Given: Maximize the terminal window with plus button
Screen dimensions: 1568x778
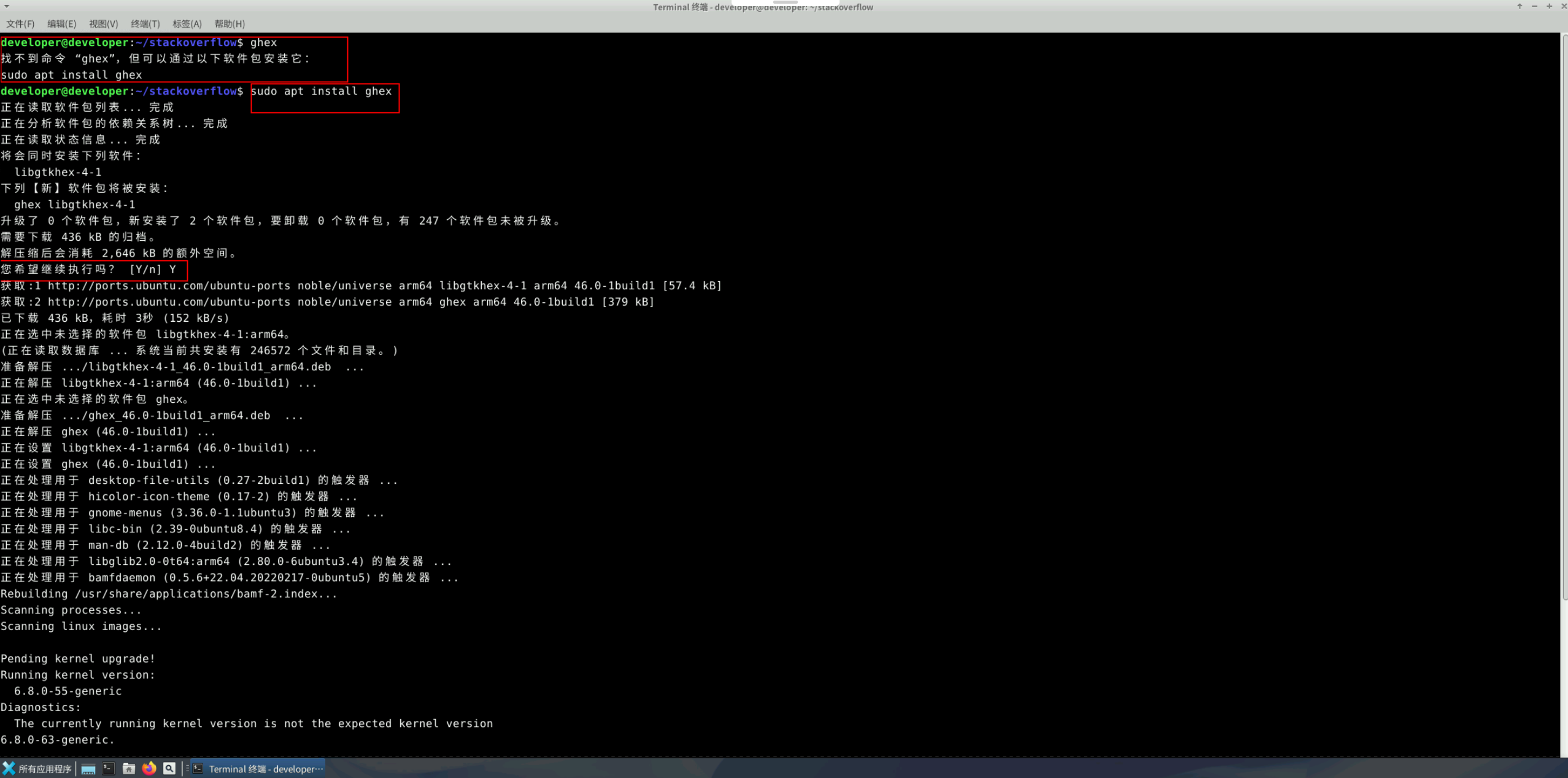Looking at the screenshot, I should click(x=1549, y=6).
